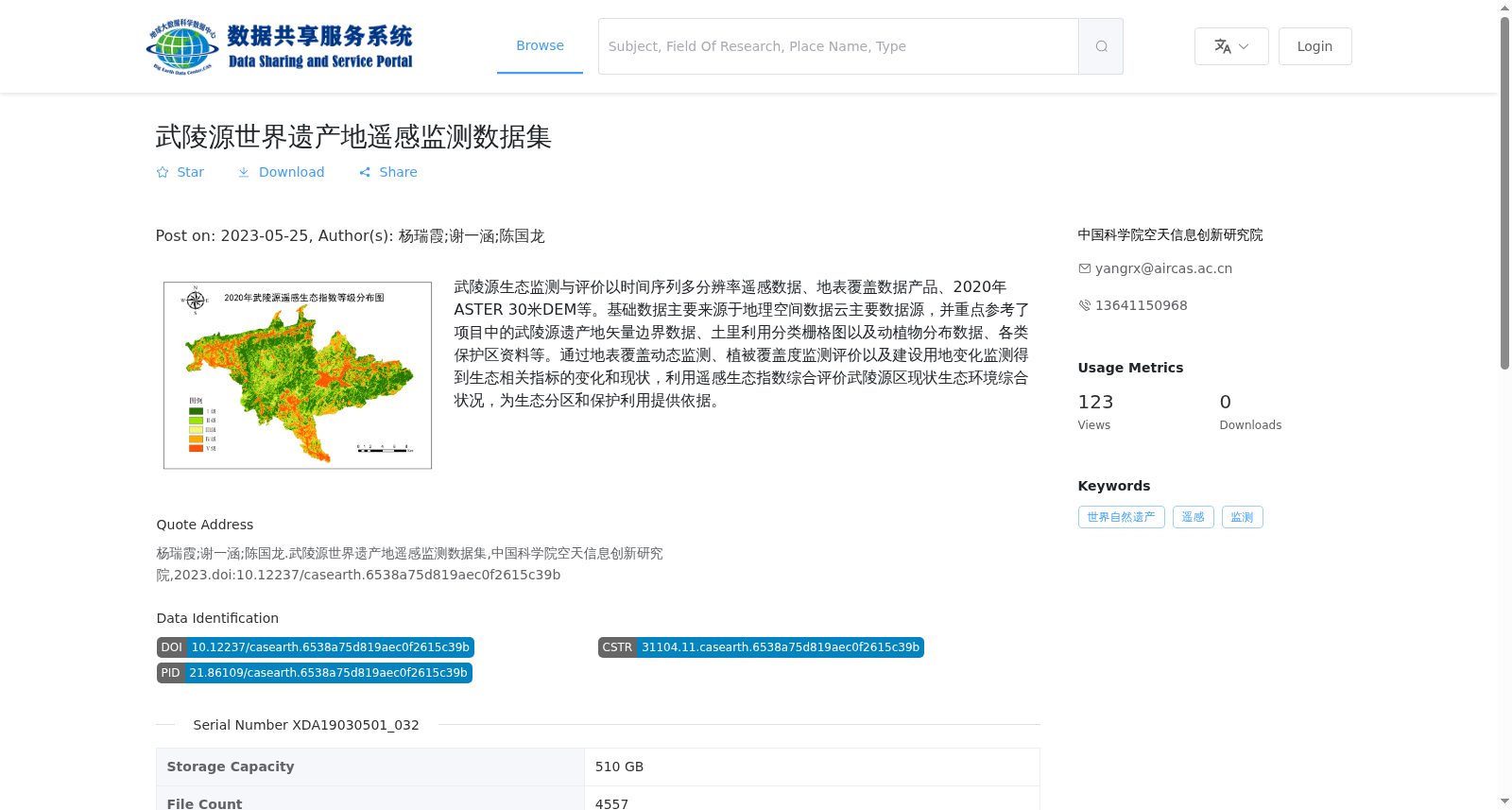Click the dataset title 武陵源世界遗产地遥感监测数据集
This screenshot has height=810, width=1512.
pyautogui.click(x=353, y=137)
